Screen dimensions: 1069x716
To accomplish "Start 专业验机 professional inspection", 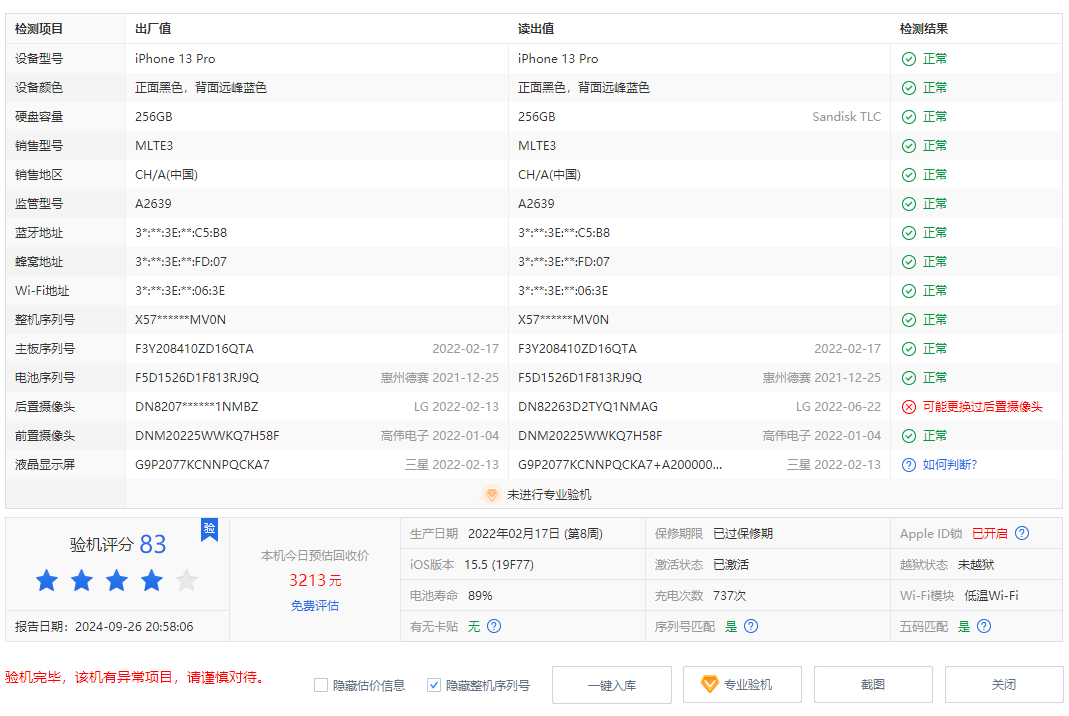I will coord(742,685).
